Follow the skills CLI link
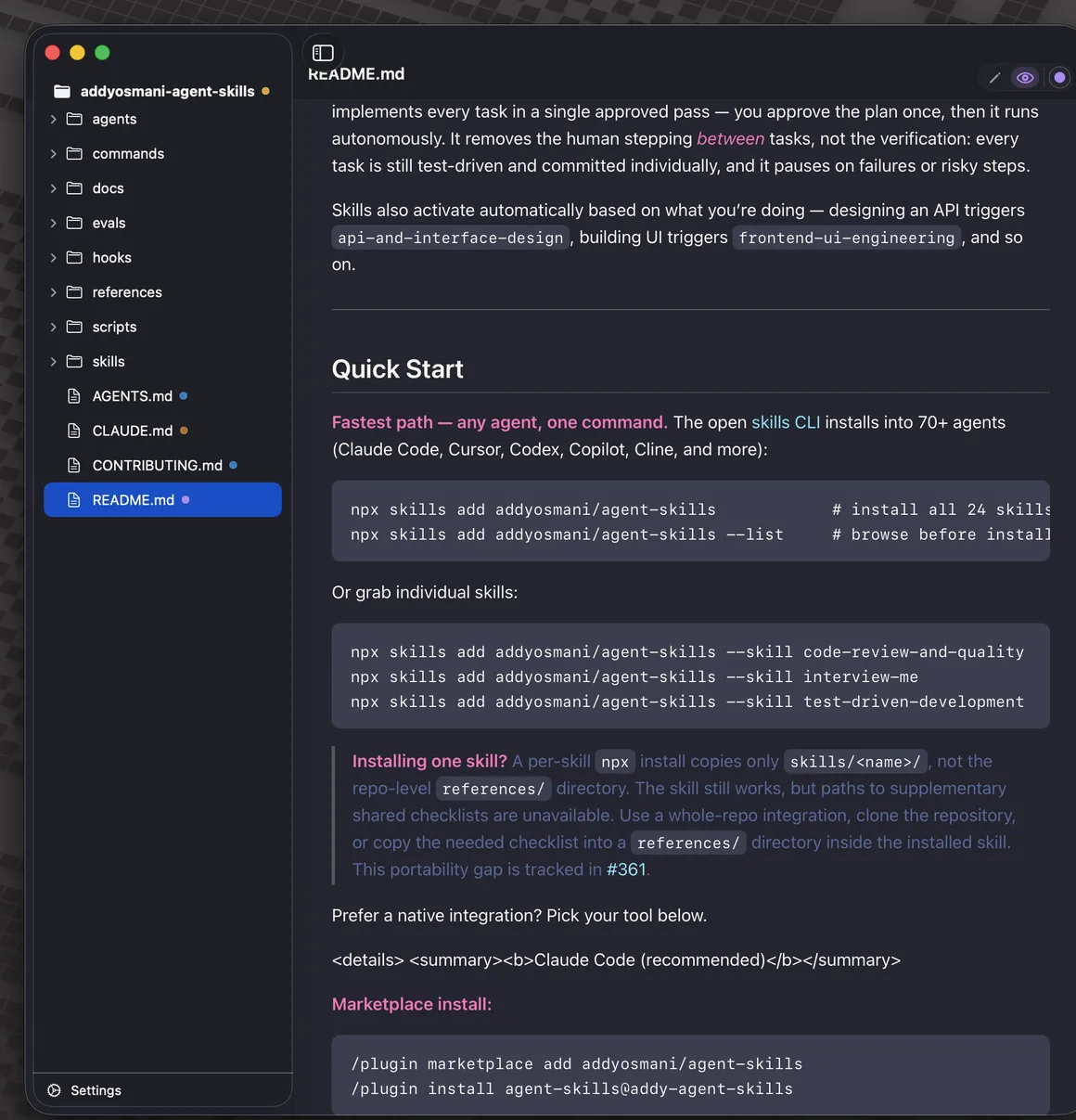Viewport: 1076px width, 1120px height. click(x=786, y=422)
